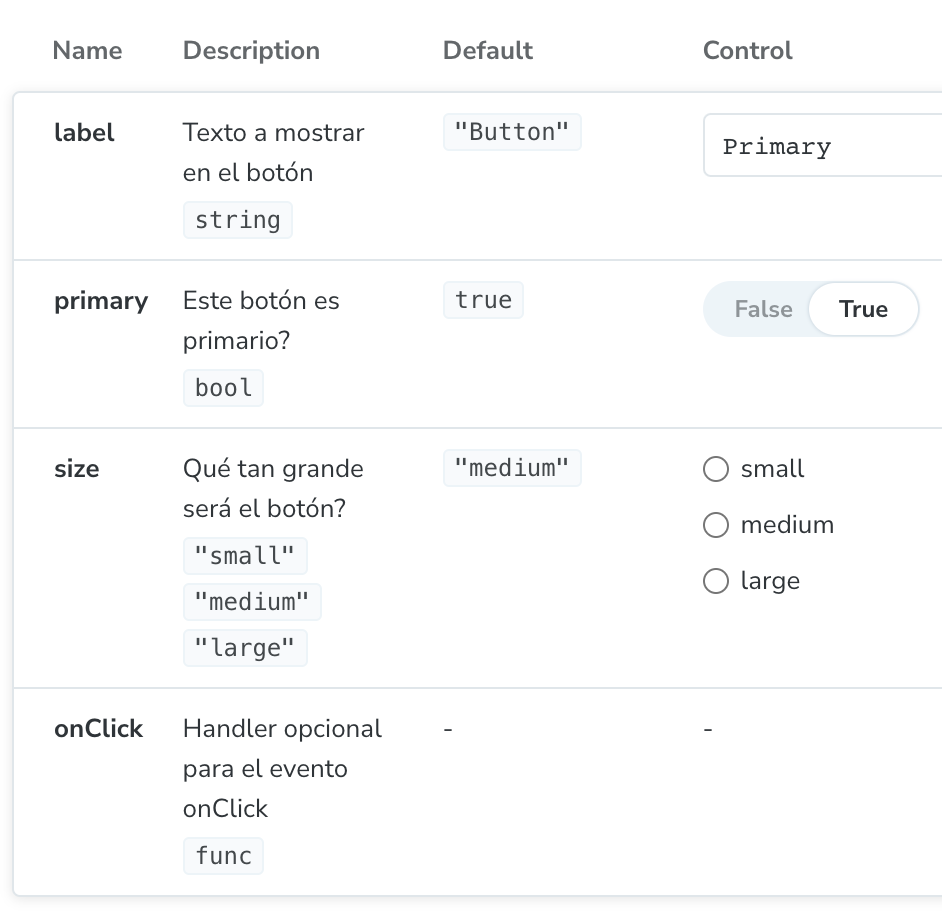Click the primary property name
This screenshot has width=942, height=920.
coord(101,301)
